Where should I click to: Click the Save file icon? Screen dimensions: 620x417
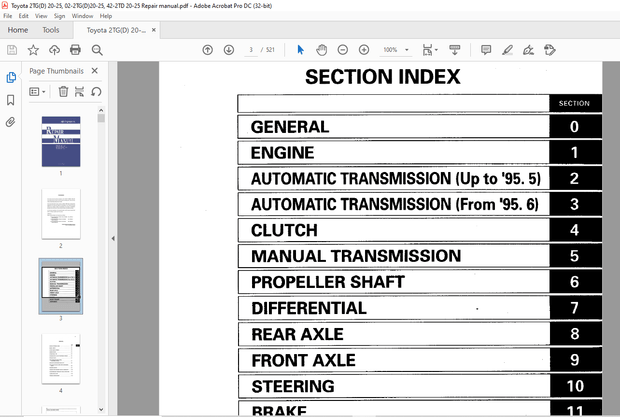point(12,50)
